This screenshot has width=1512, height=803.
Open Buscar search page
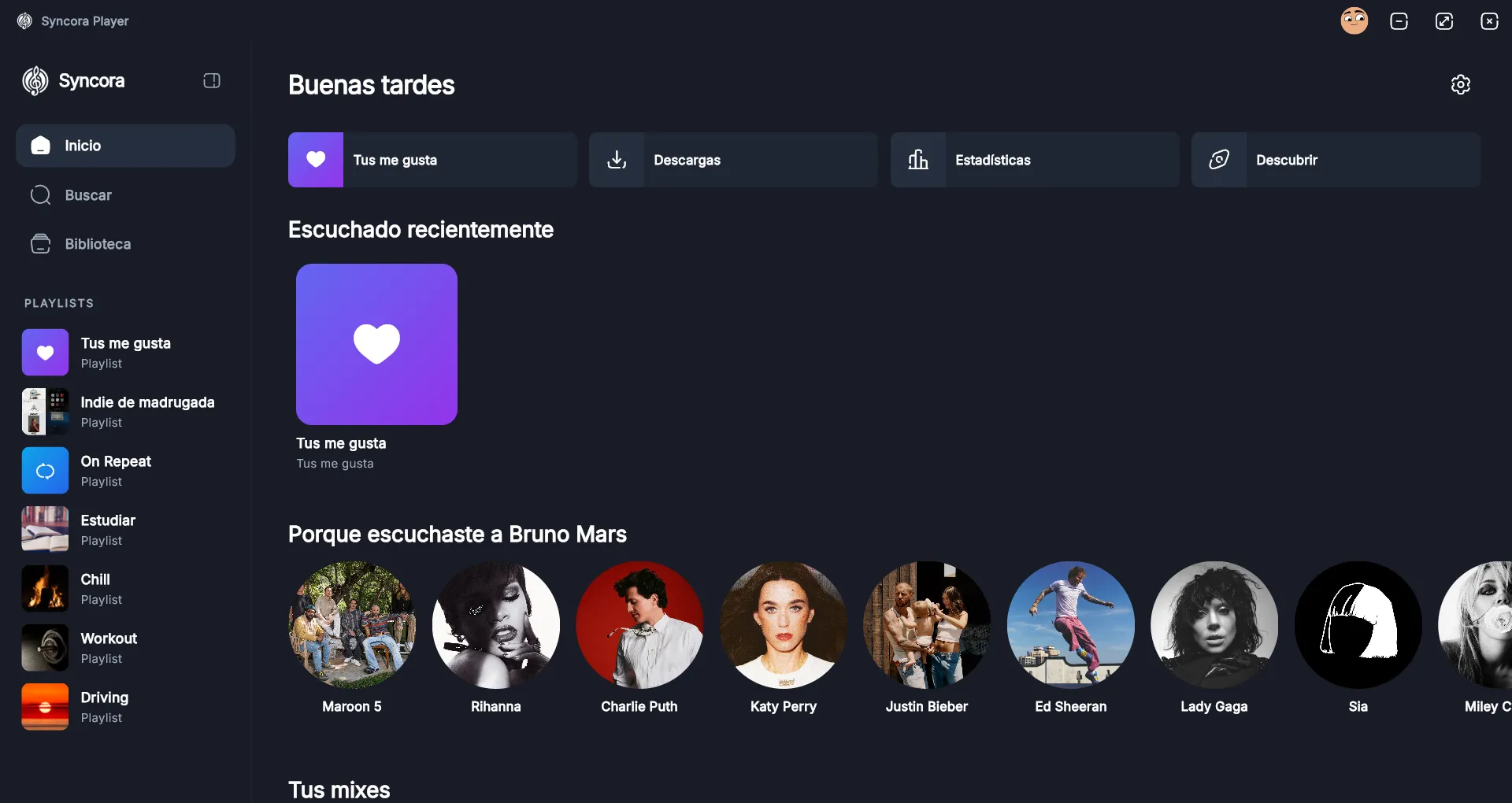click(125, 195)
